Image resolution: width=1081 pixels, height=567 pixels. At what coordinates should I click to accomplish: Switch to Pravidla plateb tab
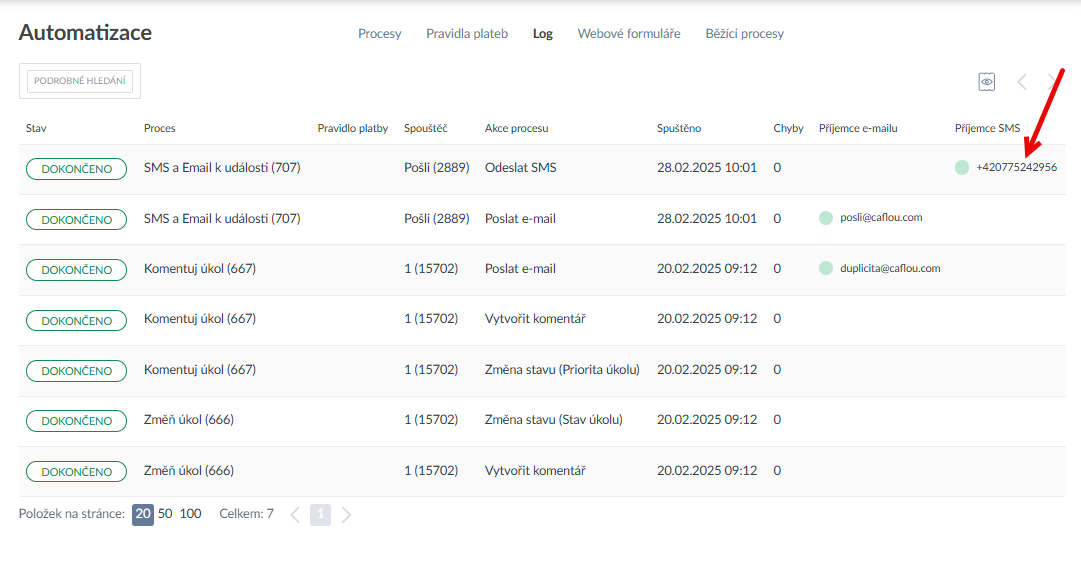pyautogui.click(x=467, y=34)
